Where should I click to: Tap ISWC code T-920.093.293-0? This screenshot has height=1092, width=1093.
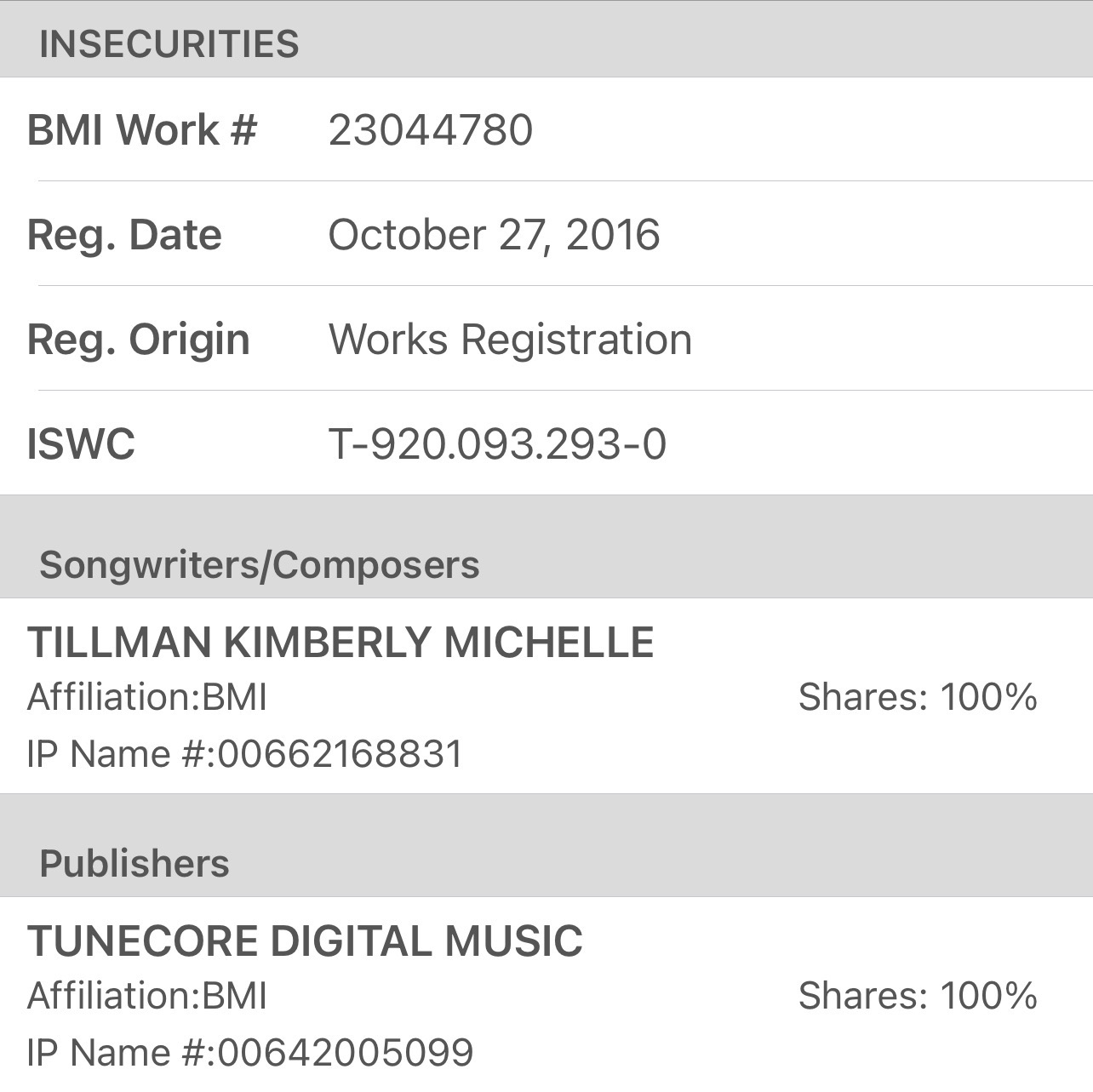point(497,444)
